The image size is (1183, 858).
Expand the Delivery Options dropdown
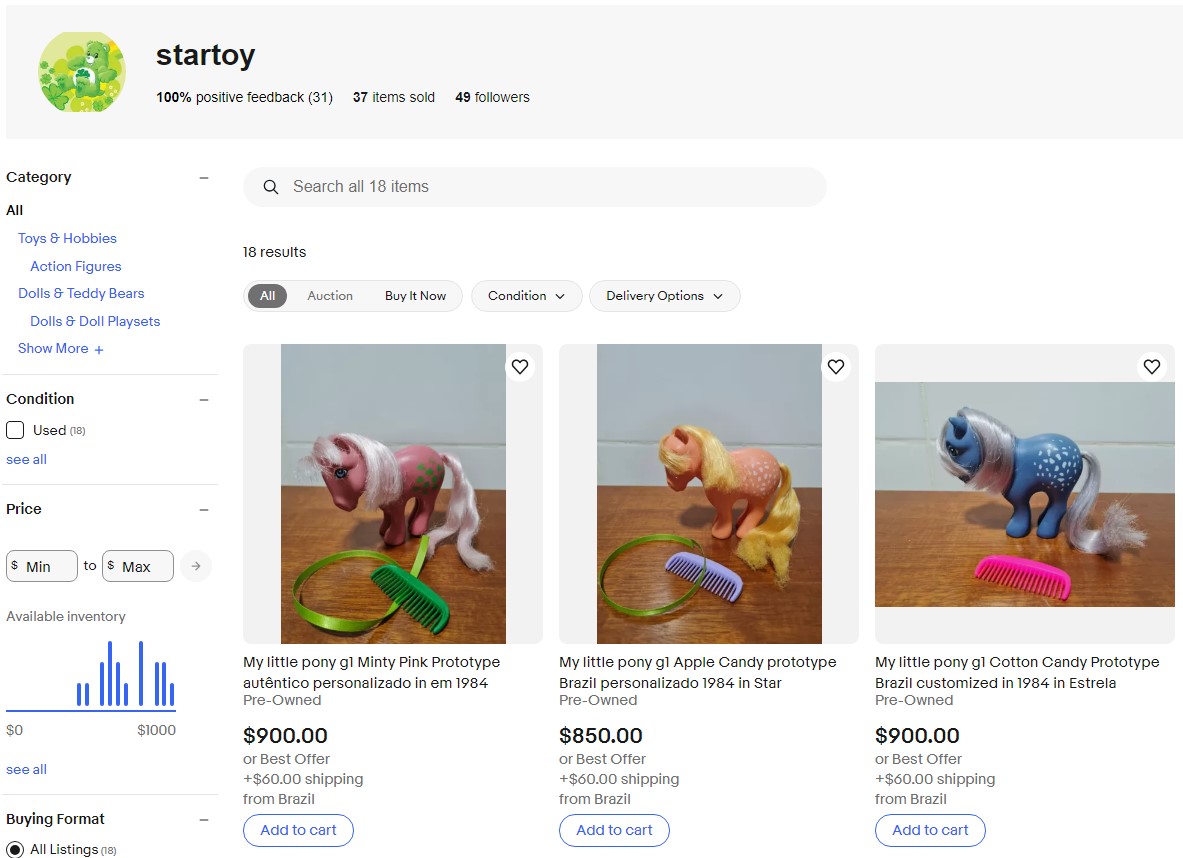[x=664, y=296]
